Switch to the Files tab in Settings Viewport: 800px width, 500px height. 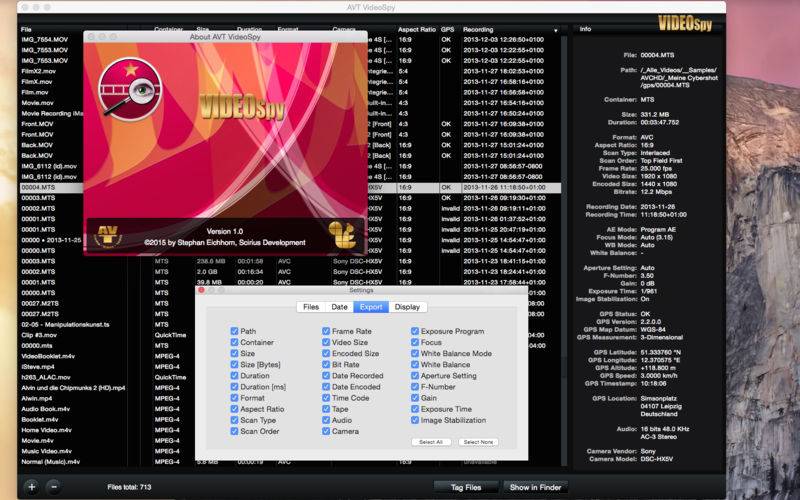click(311, 307)
